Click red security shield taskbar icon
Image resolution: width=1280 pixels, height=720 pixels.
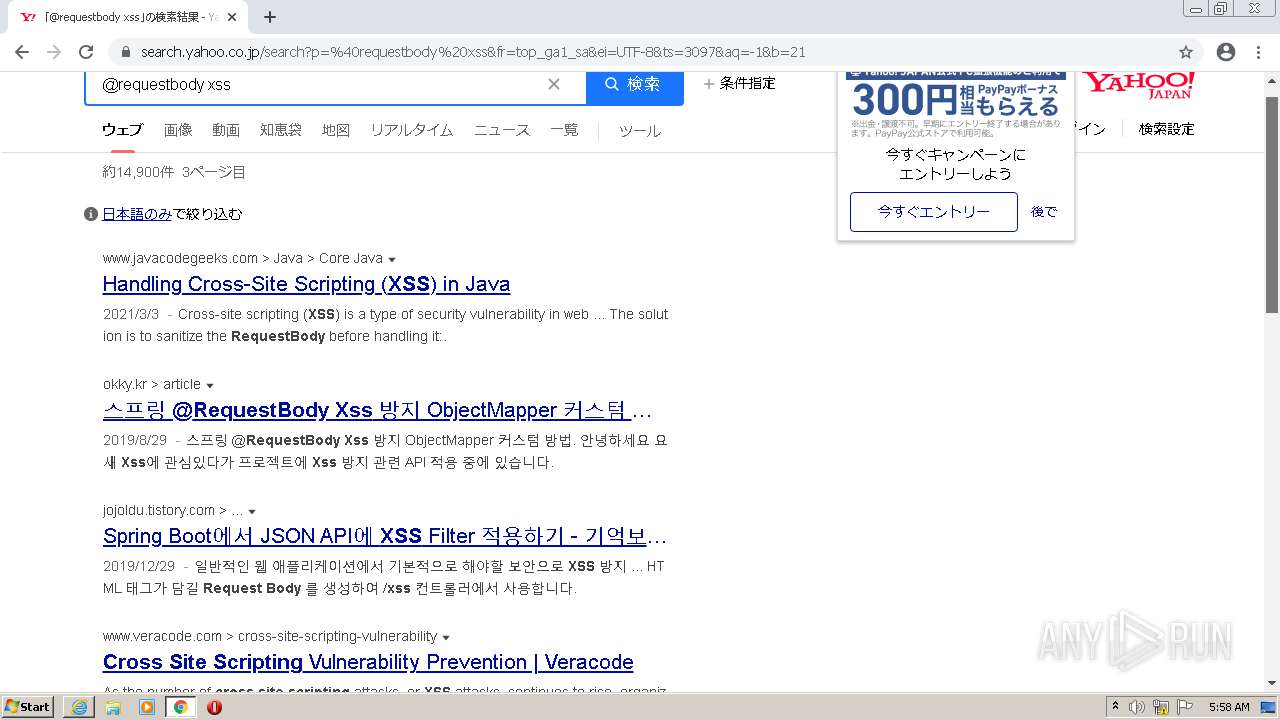click(x=214, y=707)
